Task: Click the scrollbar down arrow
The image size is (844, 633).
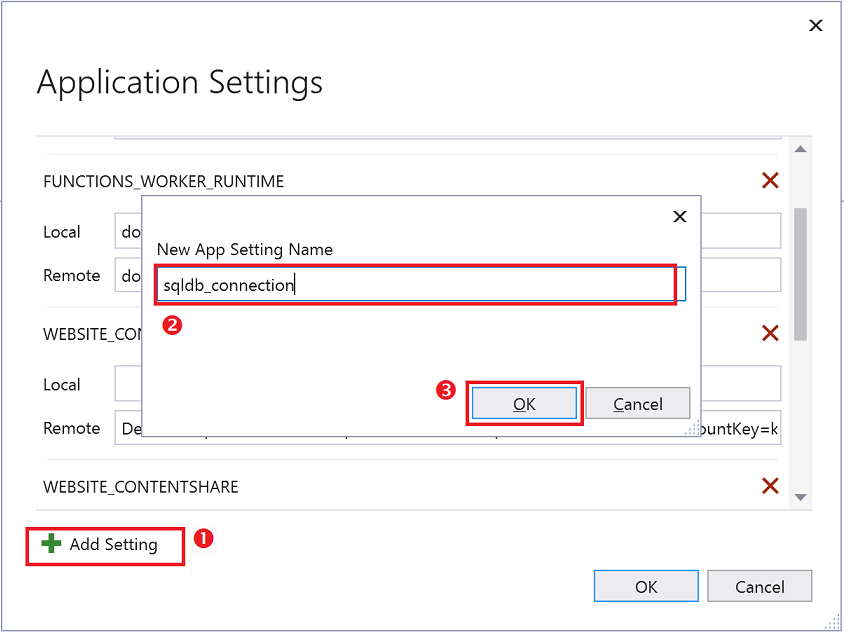Action: [801, 497]
